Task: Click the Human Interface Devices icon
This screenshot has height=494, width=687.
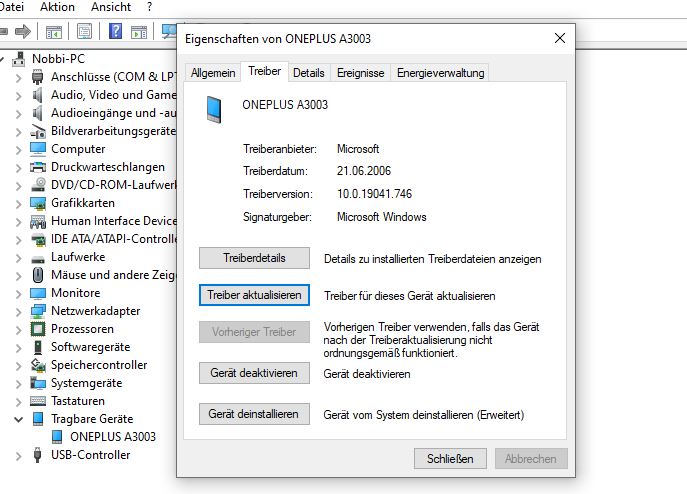Action: pos(38,221)
